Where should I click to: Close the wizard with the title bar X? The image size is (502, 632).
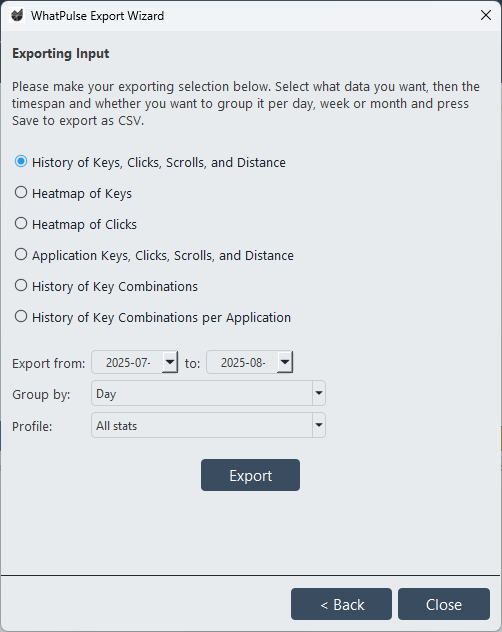pos(486,15)
